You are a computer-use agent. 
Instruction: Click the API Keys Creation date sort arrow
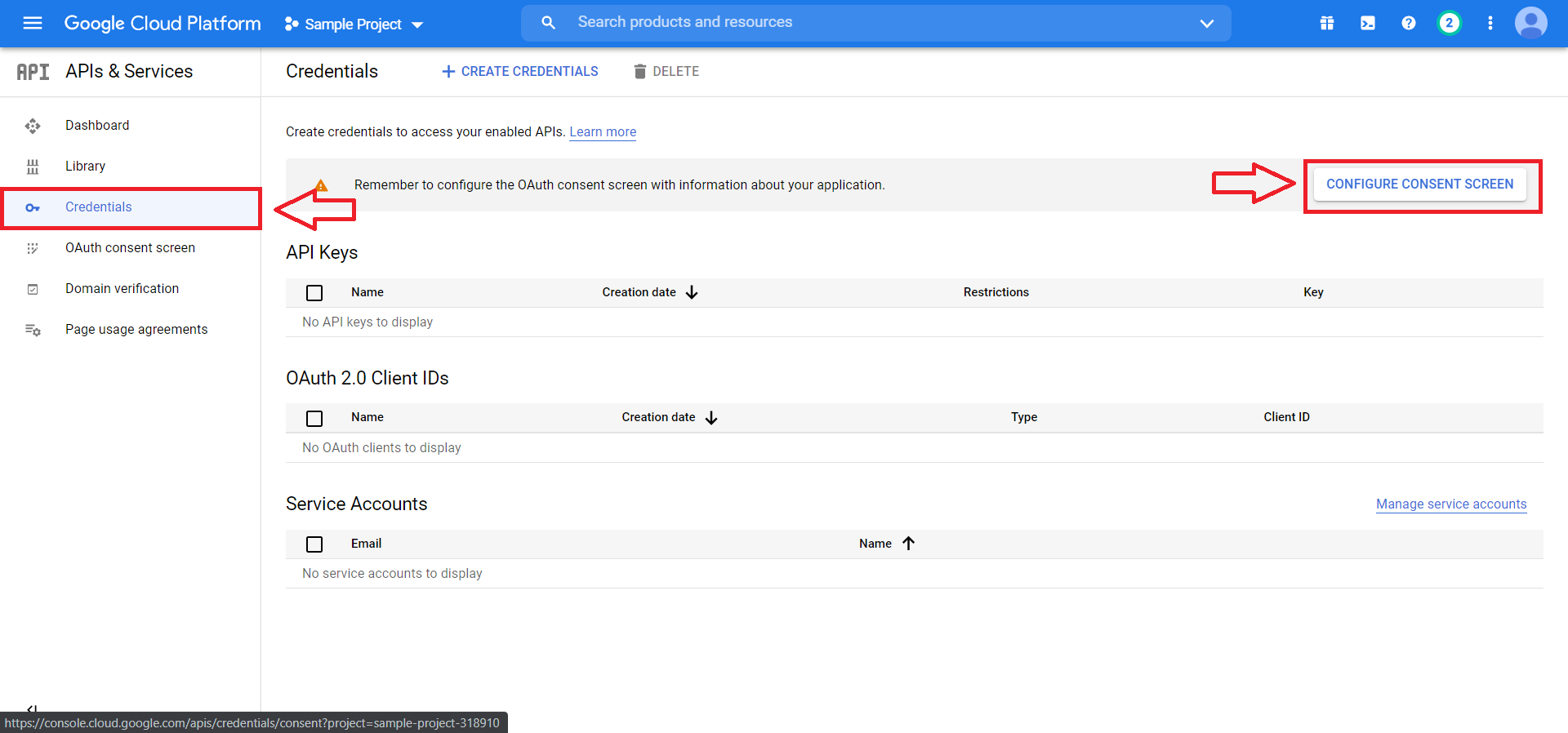tap(692, 292)
